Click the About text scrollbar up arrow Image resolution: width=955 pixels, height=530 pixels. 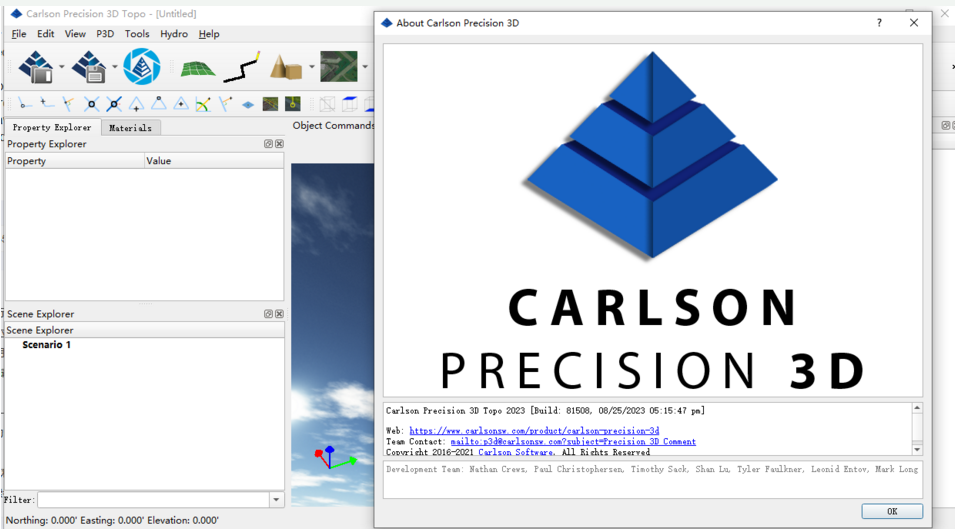[x=917, y=408]
